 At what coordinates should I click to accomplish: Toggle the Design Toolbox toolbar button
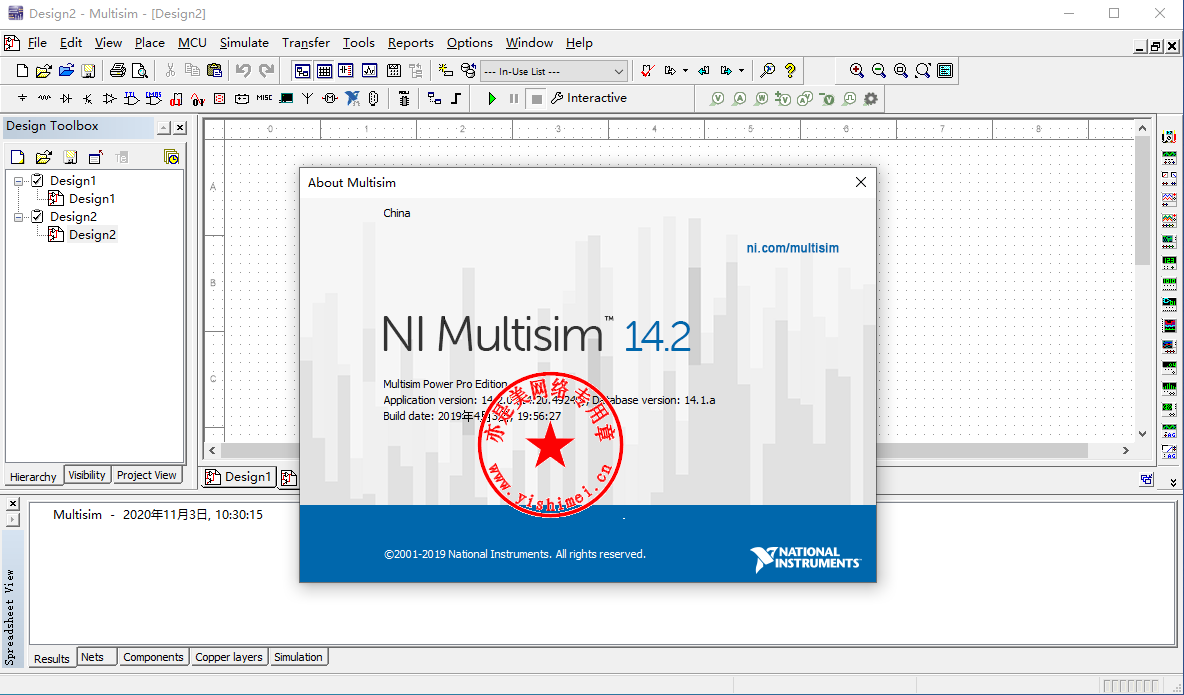[302, 71]
